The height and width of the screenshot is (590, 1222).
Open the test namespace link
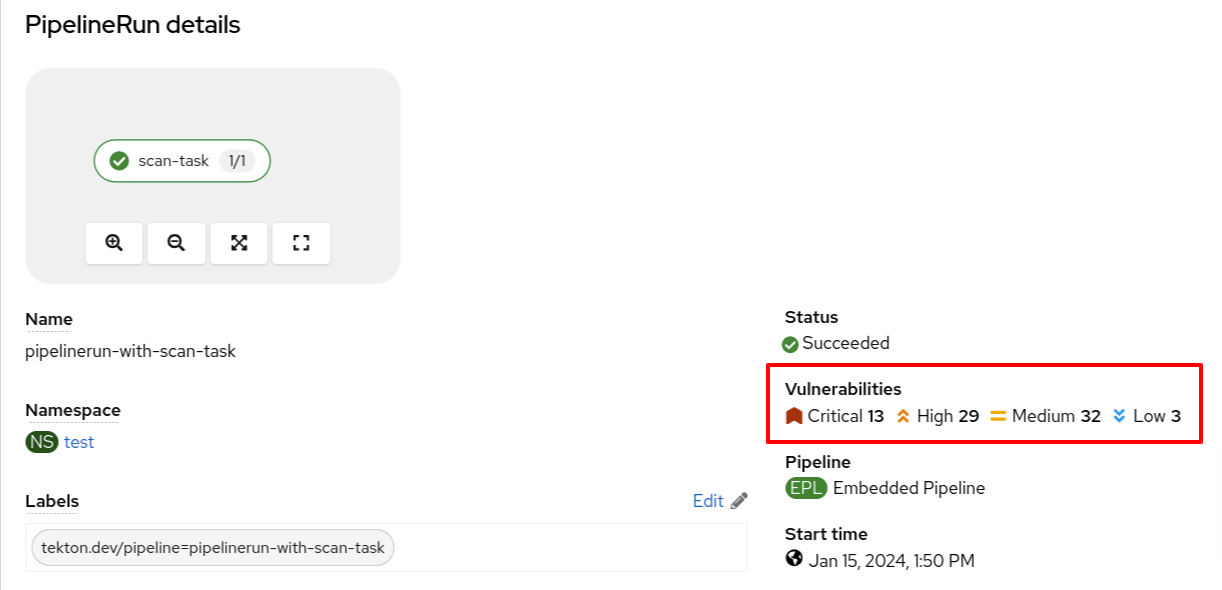click(x=79, y=442)
